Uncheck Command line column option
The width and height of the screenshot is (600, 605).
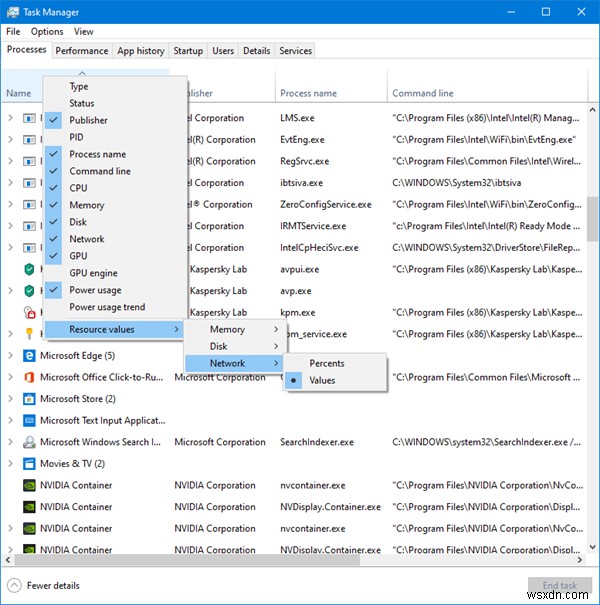115,171
